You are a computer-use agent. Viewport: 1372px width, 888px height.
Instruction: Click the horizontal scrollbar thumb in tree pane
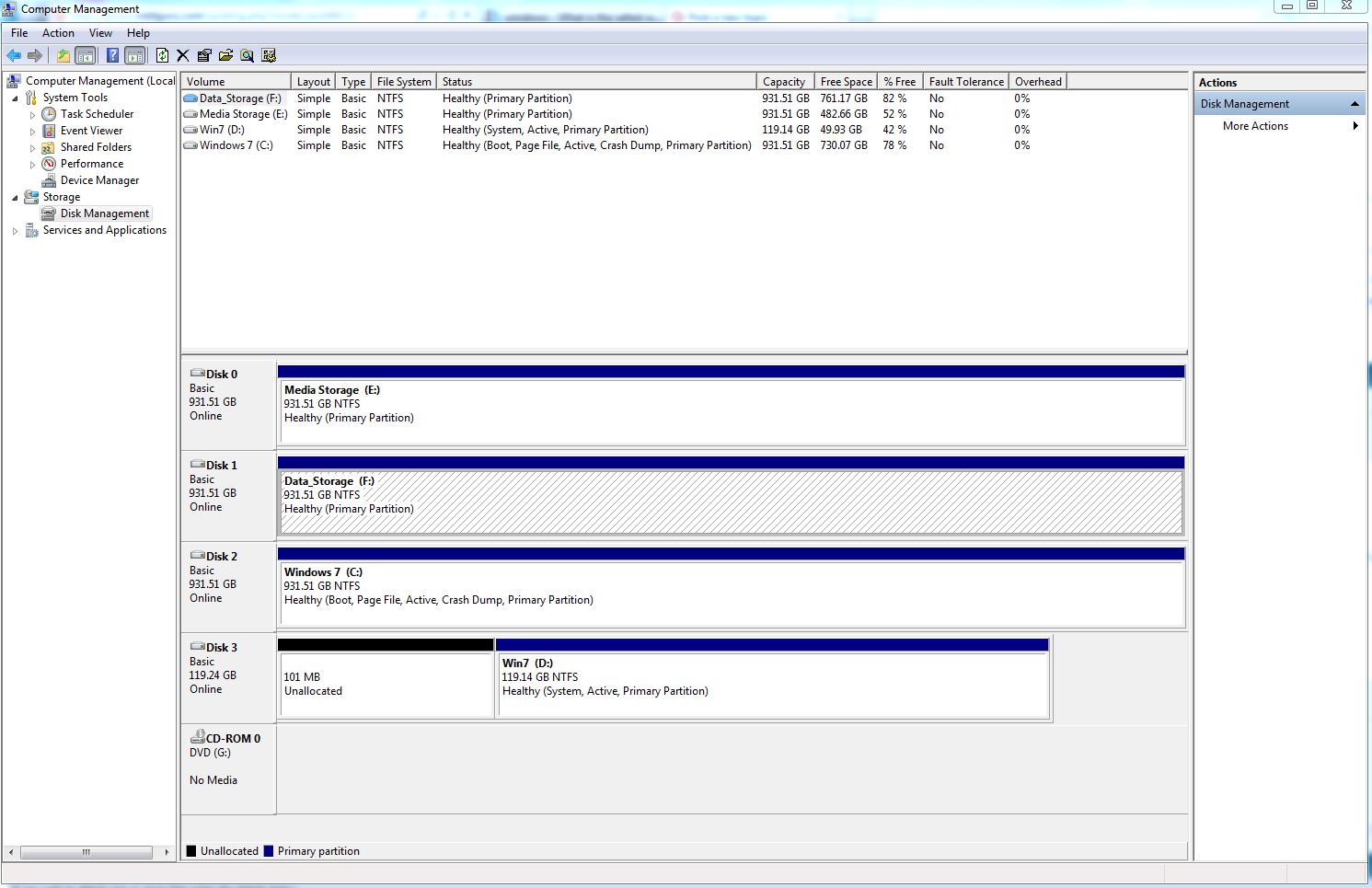click(x=86, y=852)
